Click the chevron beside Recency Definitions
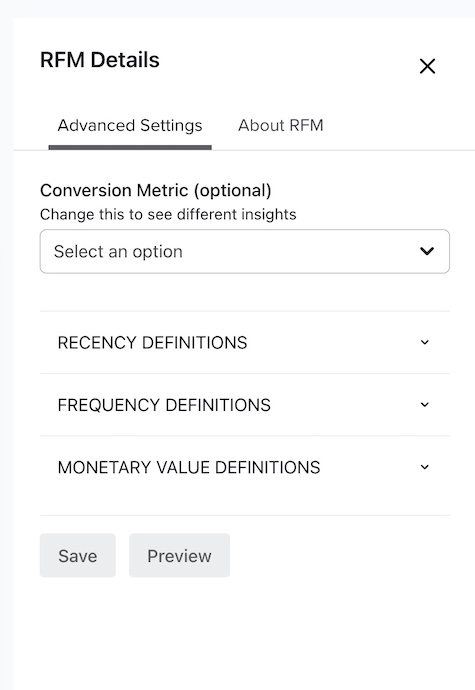This screenshot has width=475, height=690. click(x=425, y=342)
